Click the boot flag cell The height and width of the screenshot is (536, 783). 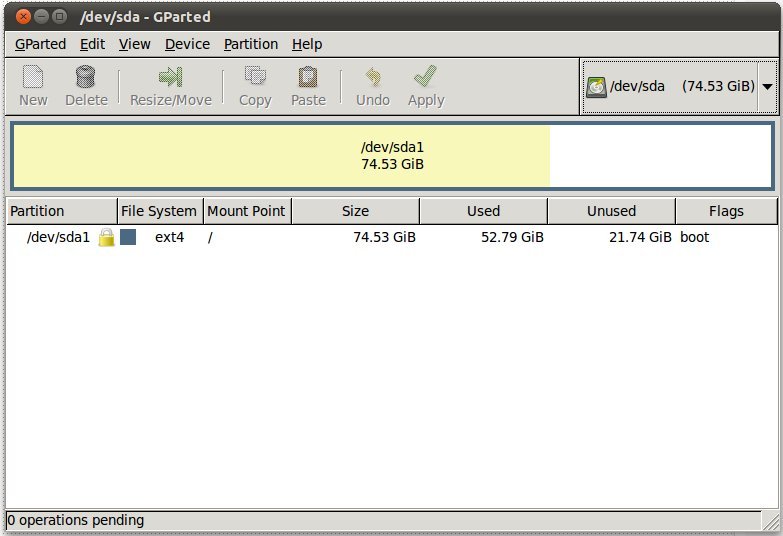(x=694, y=237)
